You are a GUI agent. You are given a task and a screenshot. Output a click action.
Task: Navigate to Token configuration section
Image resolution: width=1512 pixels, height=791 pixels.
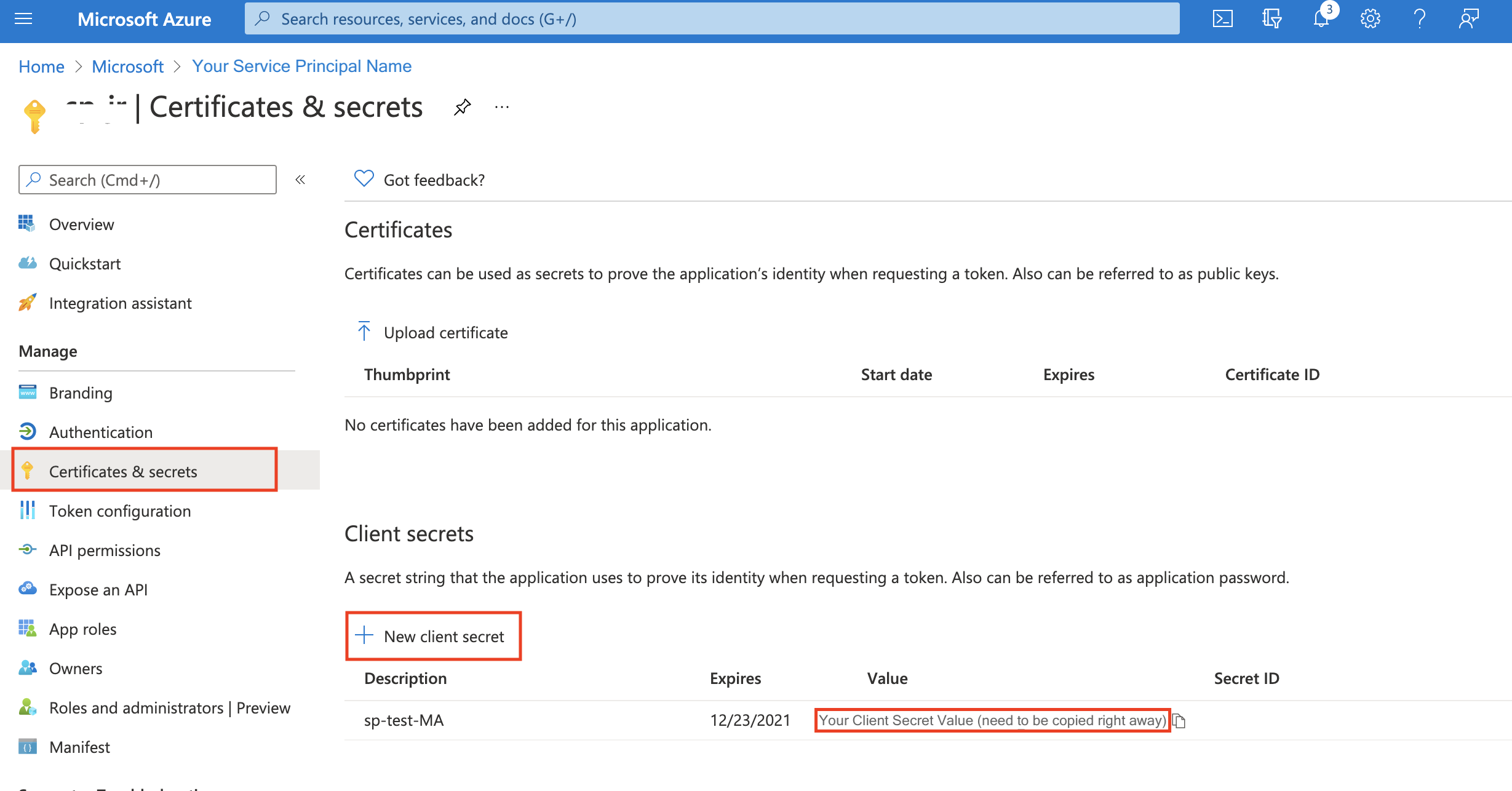click(119, 510)
